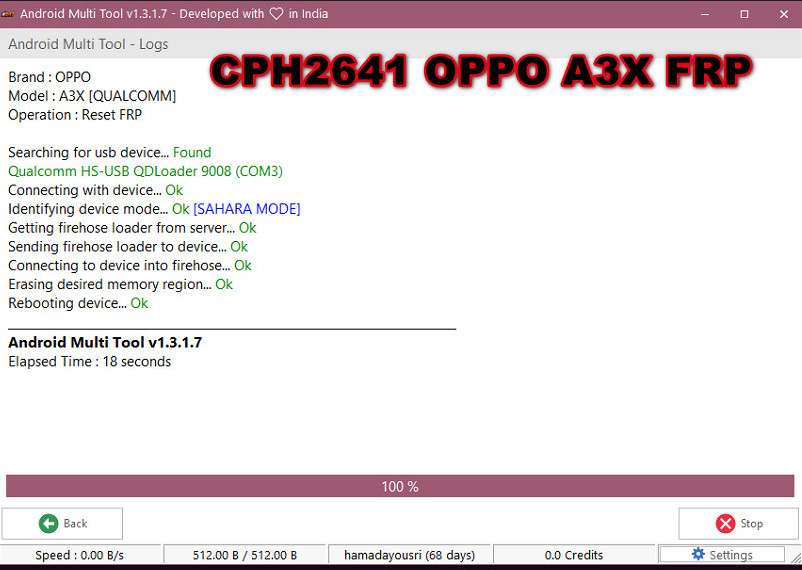Click bold 'Android Multi Tool v1.3.1.7' log text

tap(105, 342)
